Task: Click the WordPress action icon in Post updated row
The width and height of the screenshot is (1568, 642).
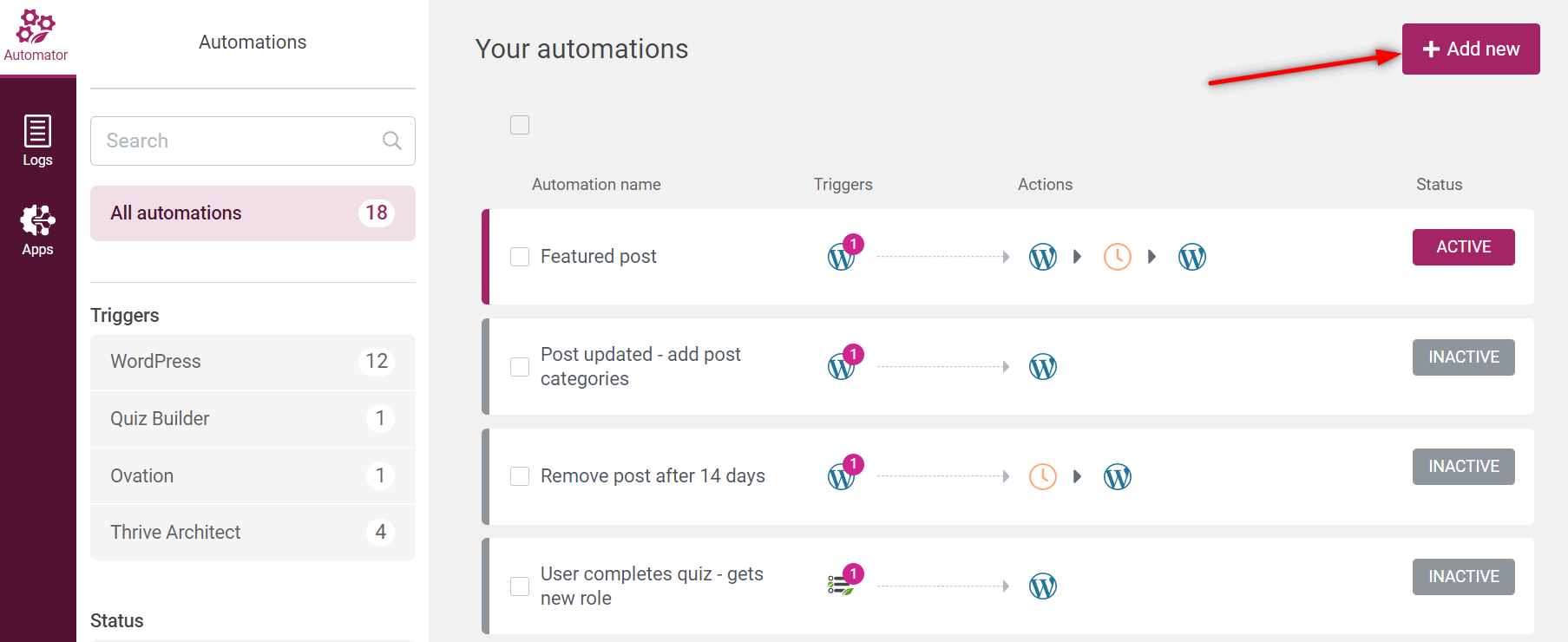Action: [x=1043, y=367]
